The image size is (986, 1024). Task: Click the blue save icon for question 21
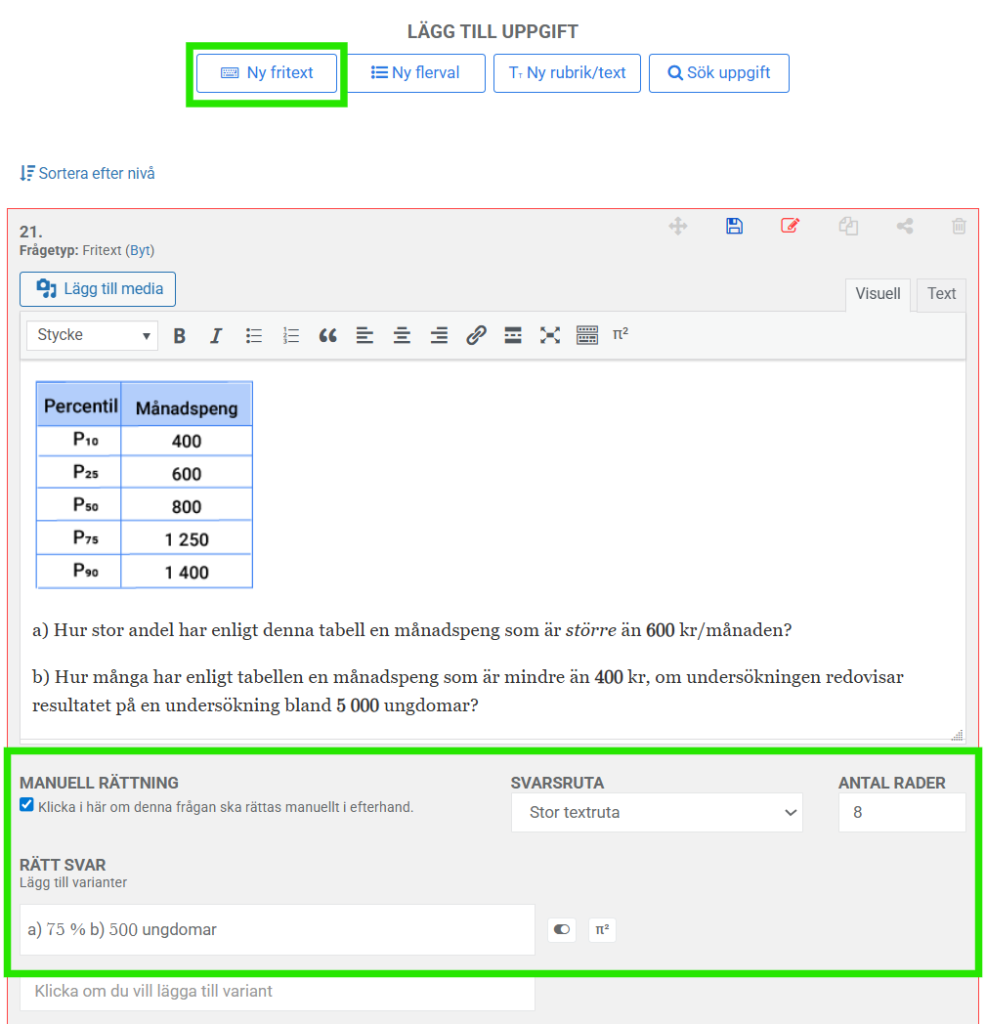pyautogui.click(x=734, y=226)
